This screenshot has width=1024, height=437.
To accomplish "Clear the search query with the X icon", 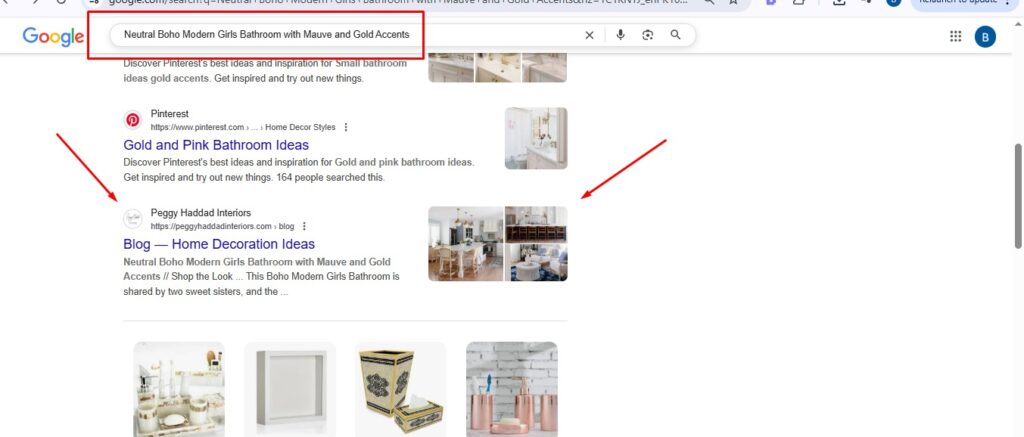I will pyautogui.click(x=589, y=35).
